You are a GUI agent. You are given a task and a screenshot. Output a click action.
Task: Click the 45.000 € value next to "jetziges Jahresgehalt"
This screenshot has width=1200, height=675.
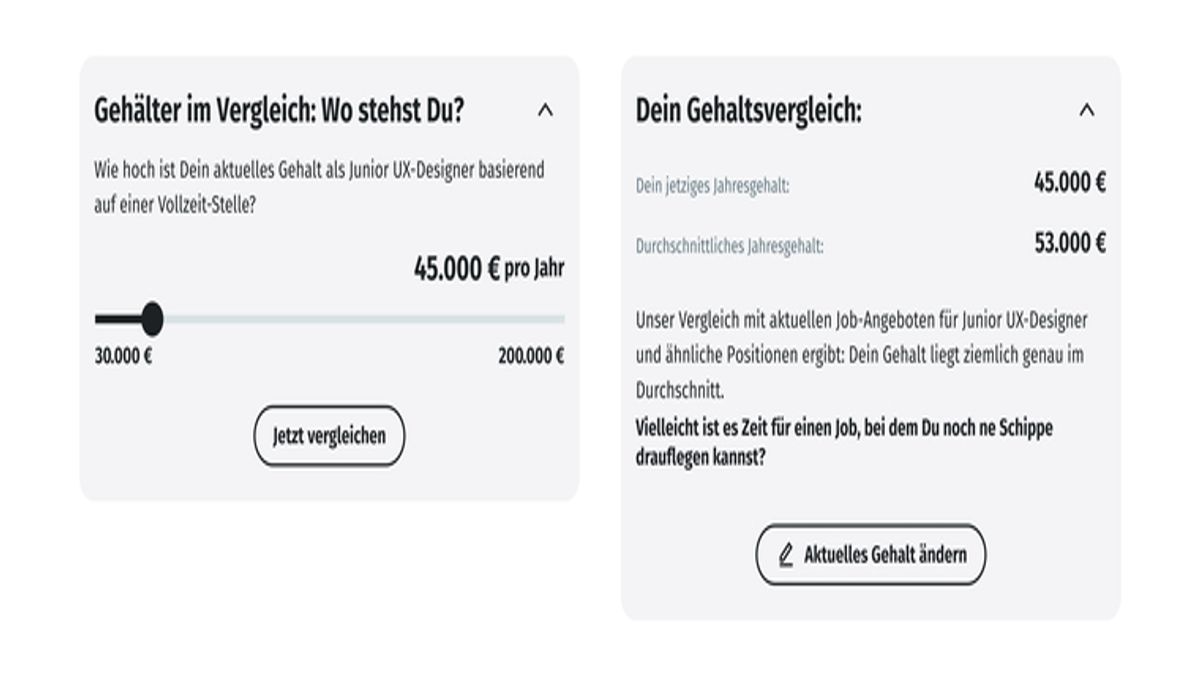pos(1070,183)
